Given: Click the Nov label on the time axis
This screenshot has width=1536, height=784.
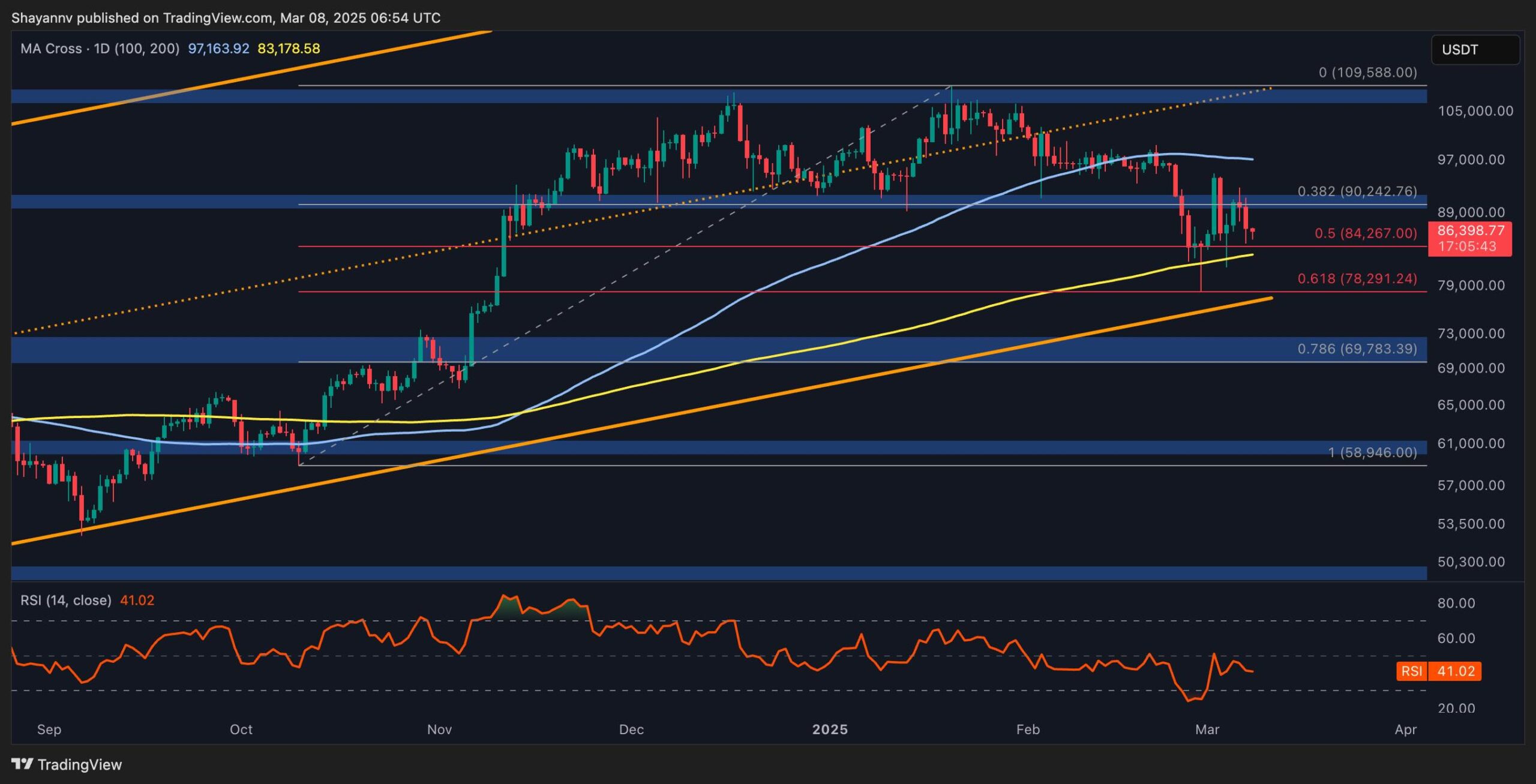Looking at the screenshot, I should click(439, 729).
